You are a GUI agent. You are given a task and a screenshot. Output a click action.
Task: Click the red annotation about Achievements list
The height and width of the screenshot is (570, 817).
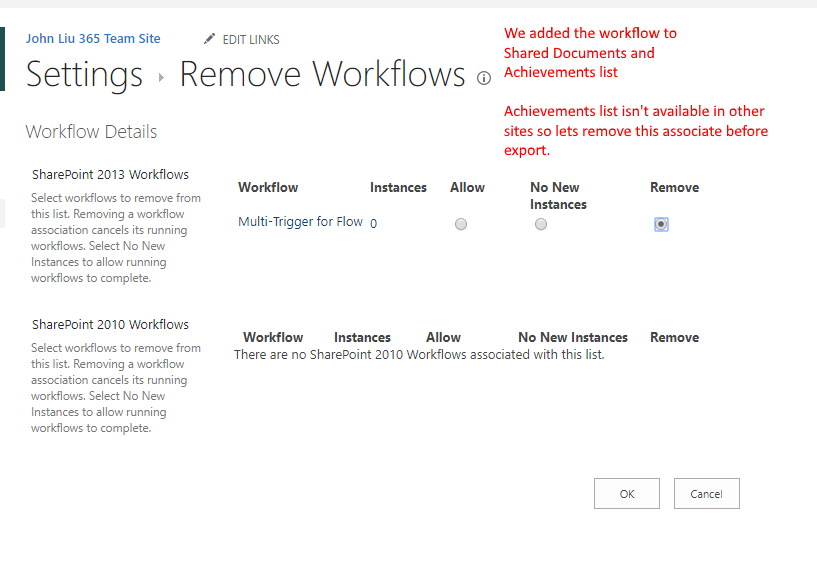tap(635, 131)
